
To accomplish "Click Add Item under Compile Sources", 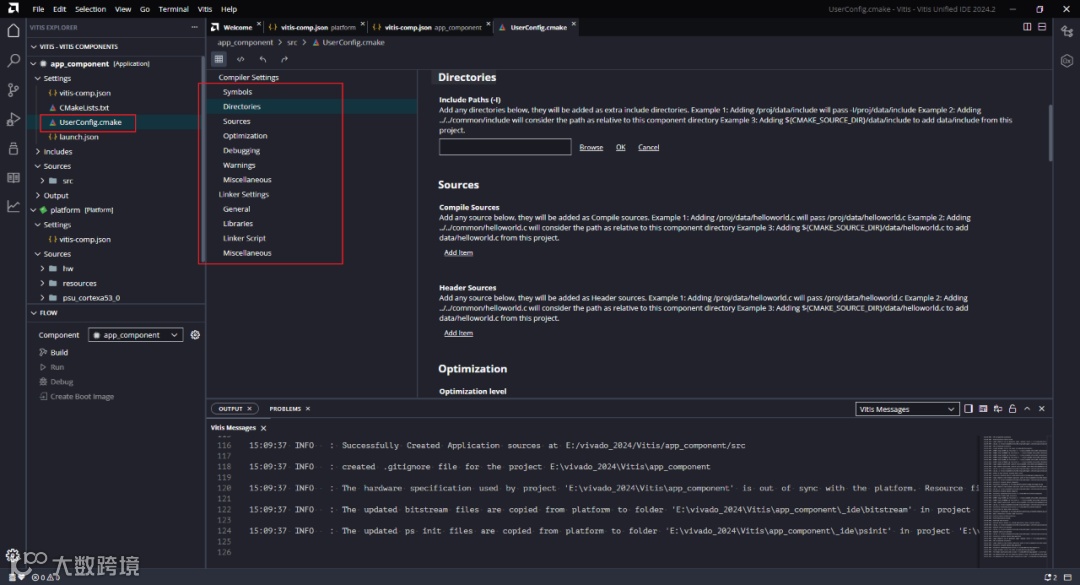I will 459,253.
